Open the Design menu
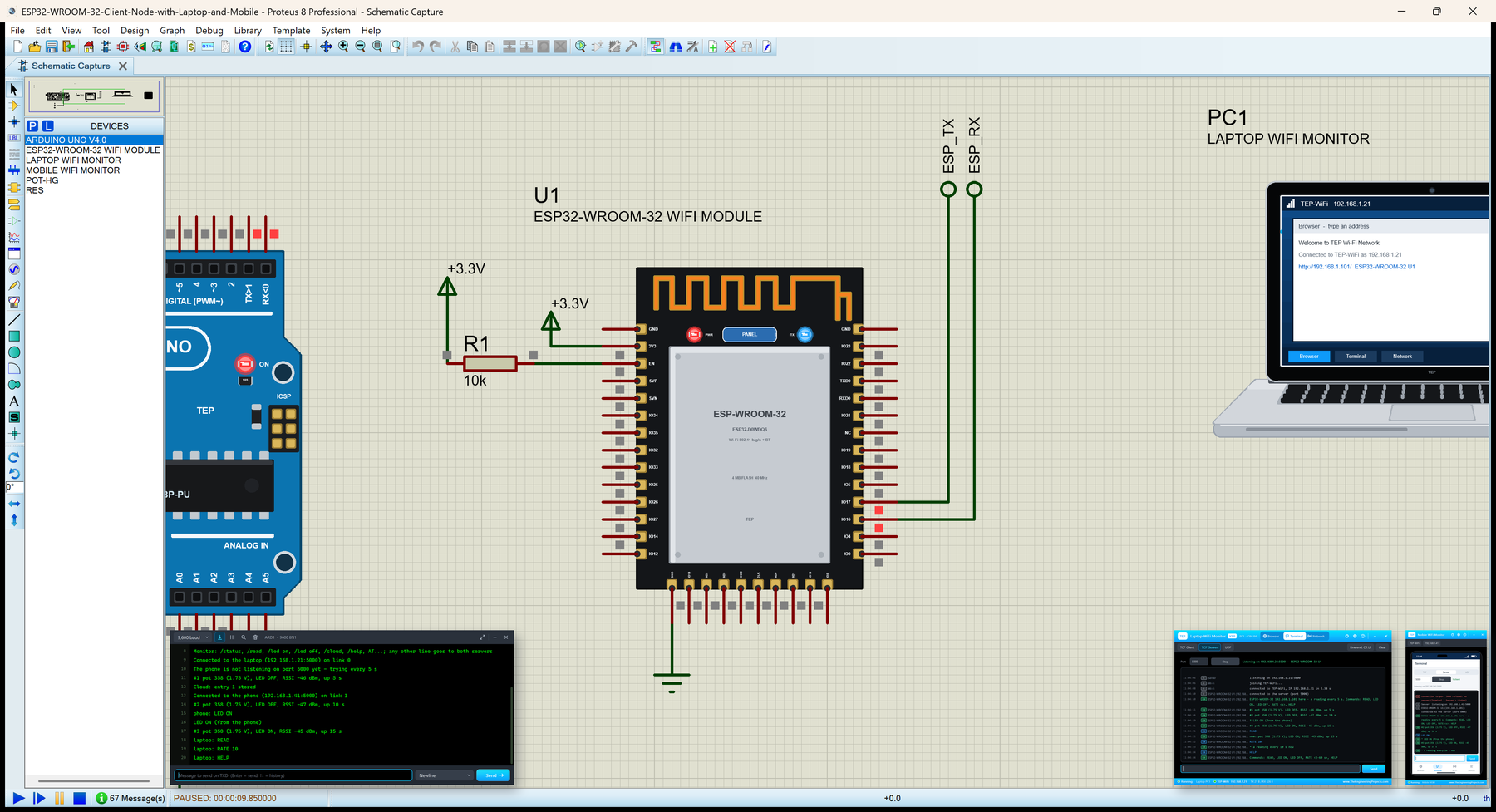The width and height of the screenshot is (1496, 812). click(x=135, y=30)
